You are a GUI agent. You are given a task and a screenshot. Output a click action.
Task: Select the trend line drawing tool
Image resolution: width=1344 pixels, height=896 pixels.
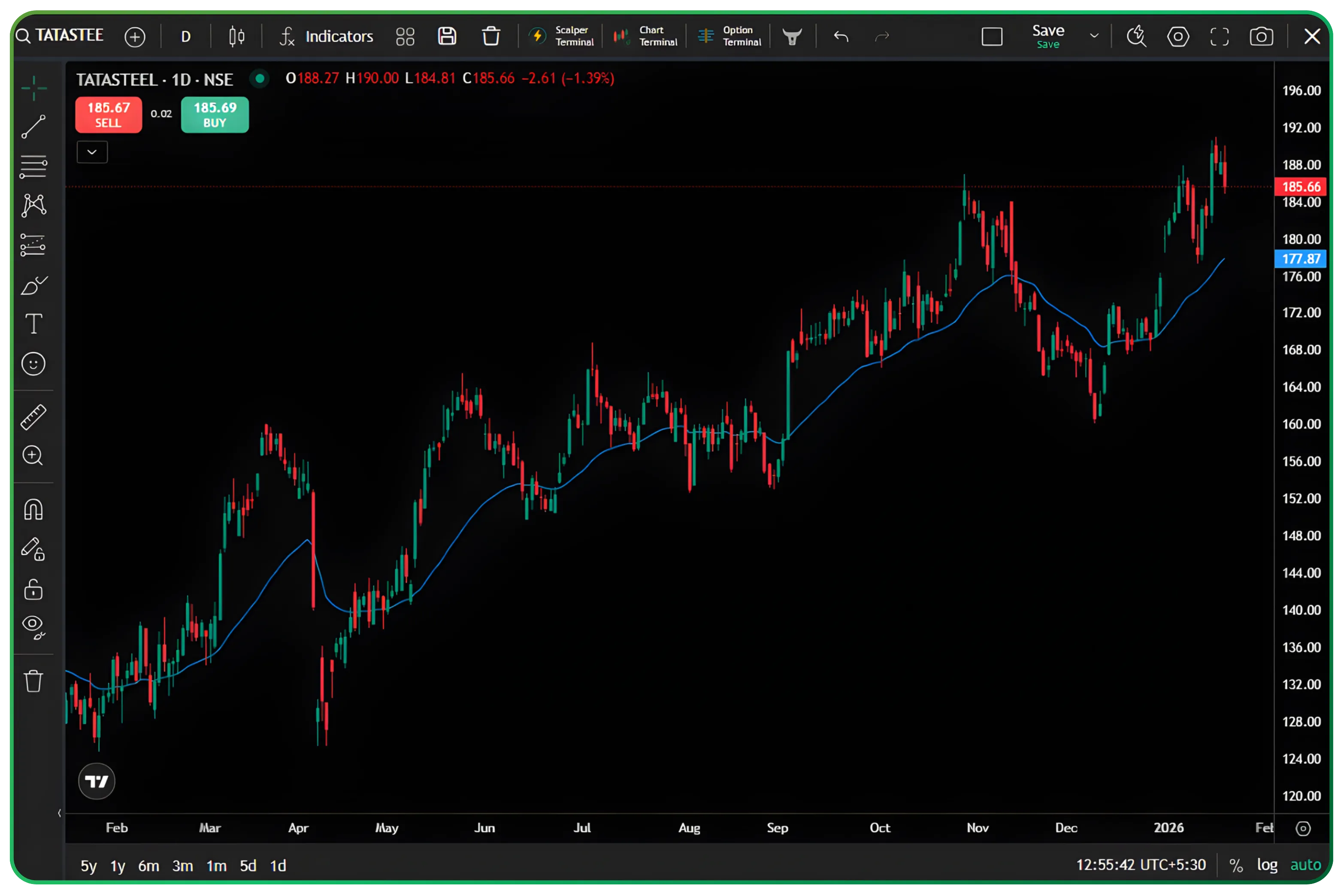33,127
